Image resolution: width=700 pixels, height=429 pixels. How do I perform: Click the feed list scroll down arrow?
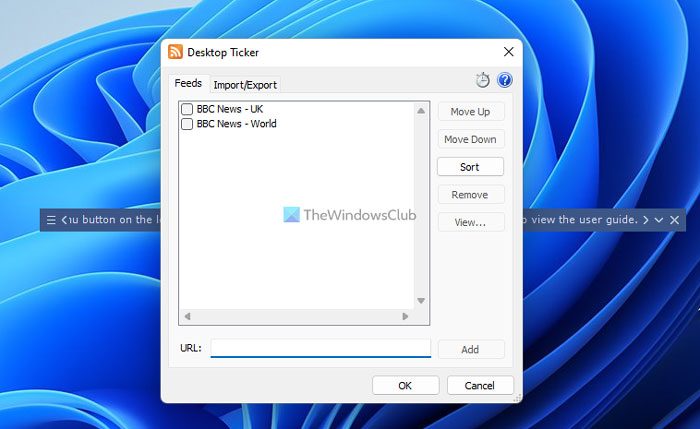pos(421,301)
